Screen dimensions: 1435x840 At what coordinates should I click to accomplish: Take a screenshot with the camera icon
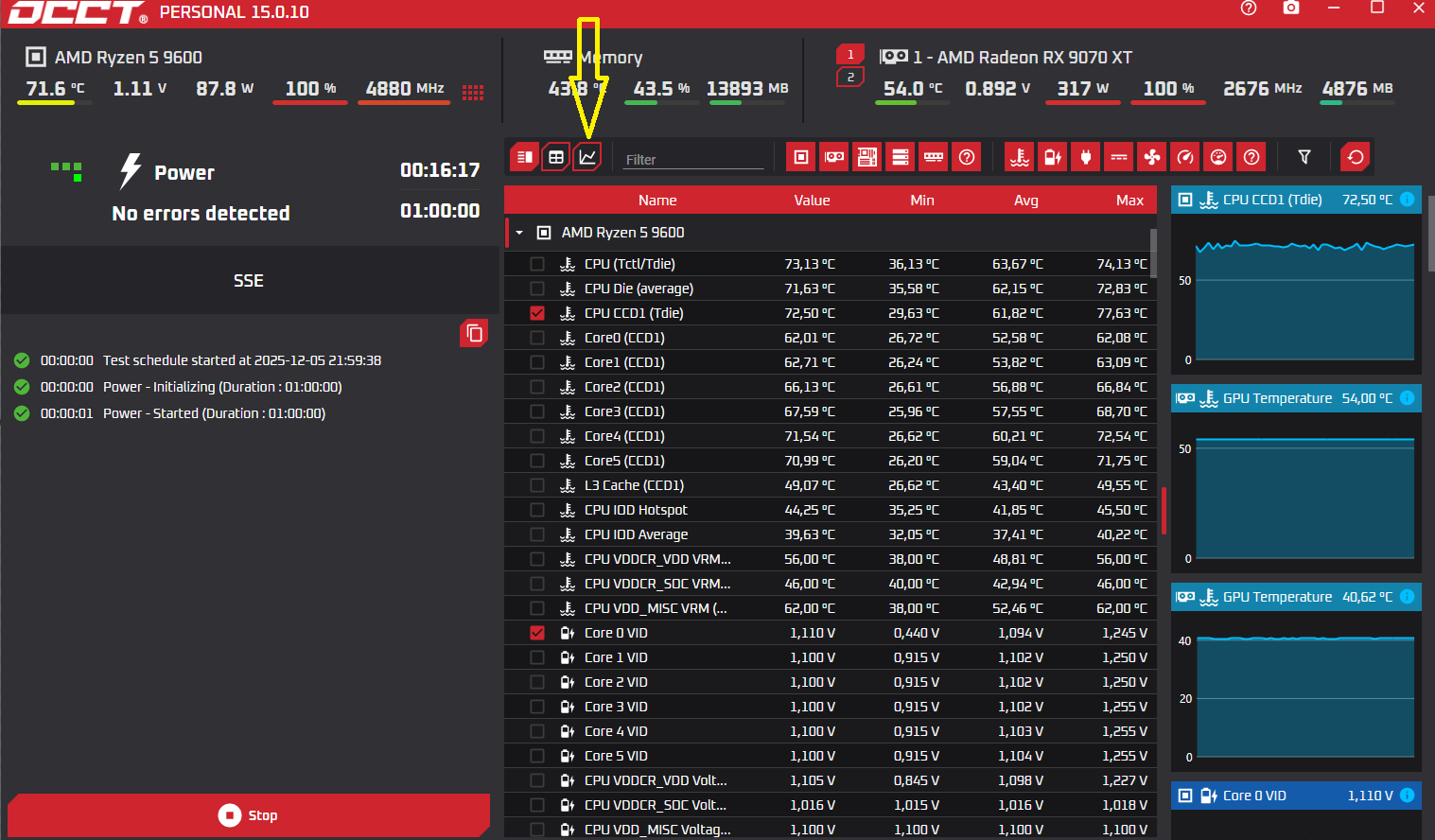pyautogui.click(x=1291, y=9)
